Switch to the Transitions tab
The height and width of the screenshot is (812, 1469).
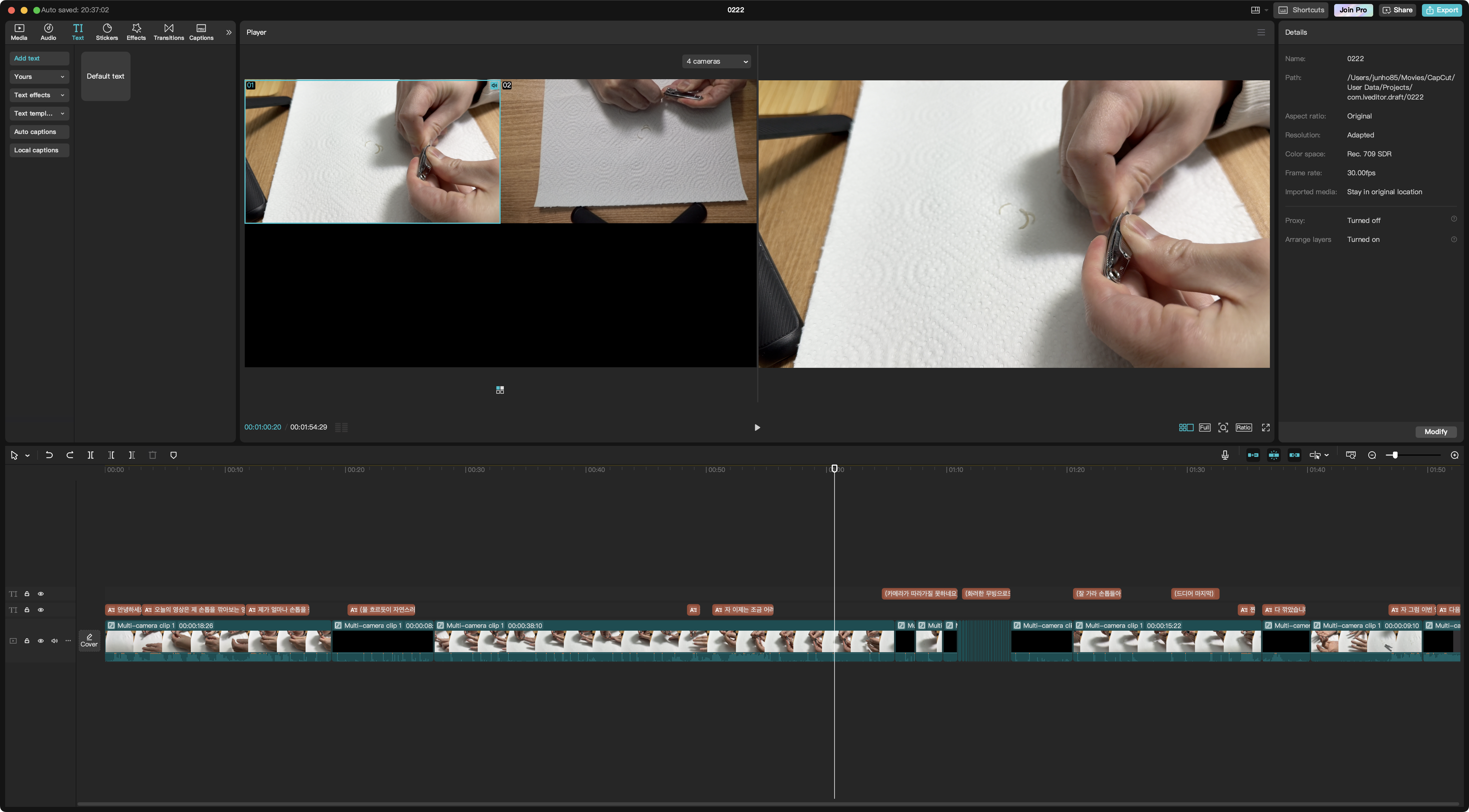pyautogui.click(x=168, y=32)
